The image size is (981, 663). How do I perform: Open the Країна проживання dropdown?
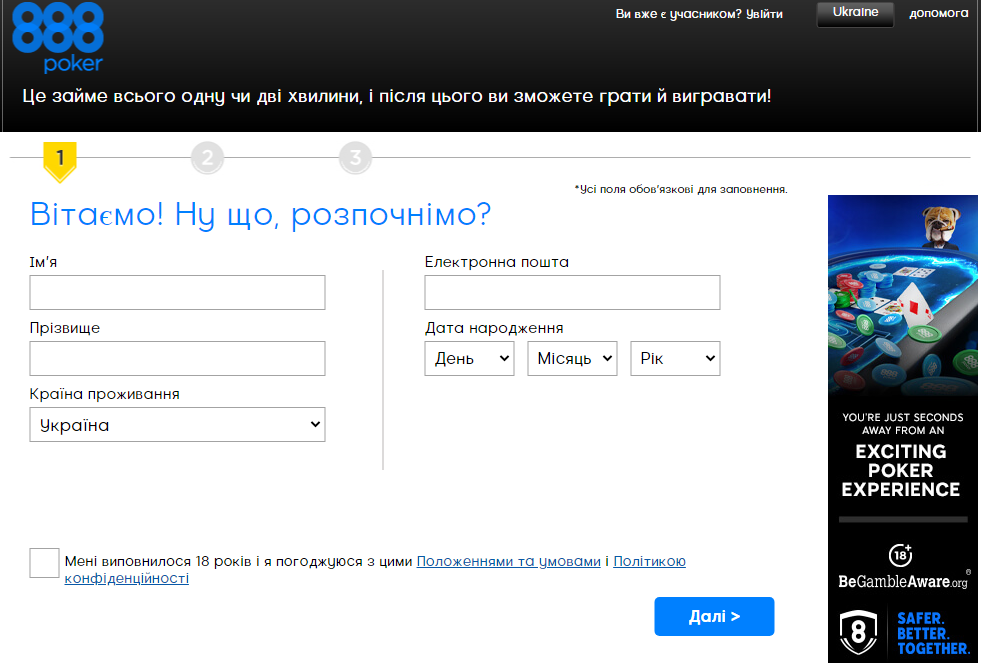pyautogui.click(x=178, y=425)
